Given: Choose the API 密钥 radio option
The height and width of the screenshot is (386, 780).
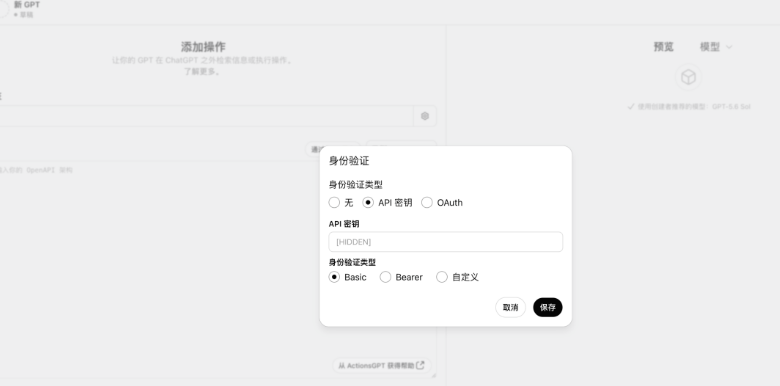Looking at the screenshot, I should point(388,202).
